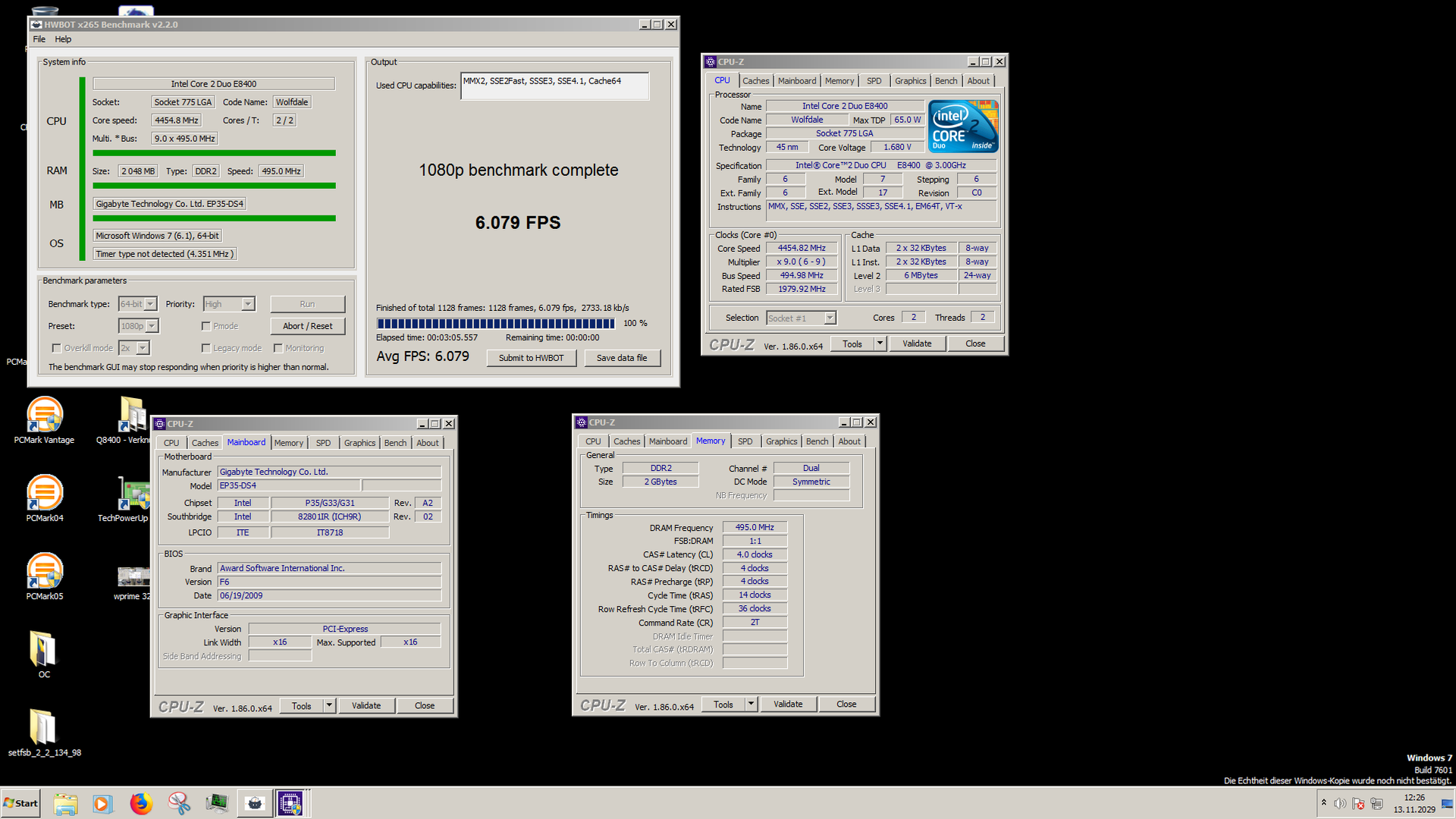This screenshot has height=819, width=1456.
Task: Click Save data file button
Action: 622,358
